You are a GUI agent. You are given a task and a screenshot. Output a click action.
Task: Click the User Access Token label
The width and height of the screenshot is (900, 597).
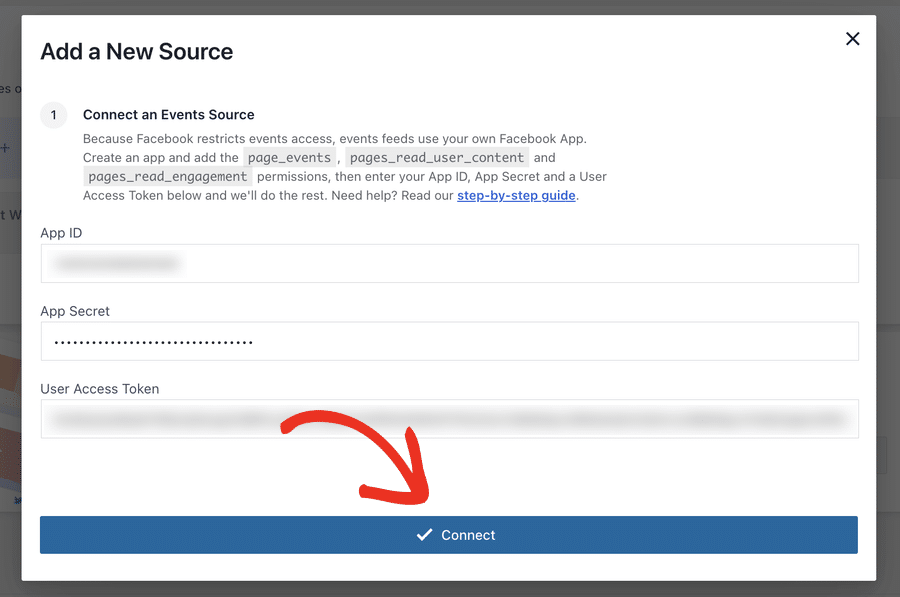(x=100, y=389)
